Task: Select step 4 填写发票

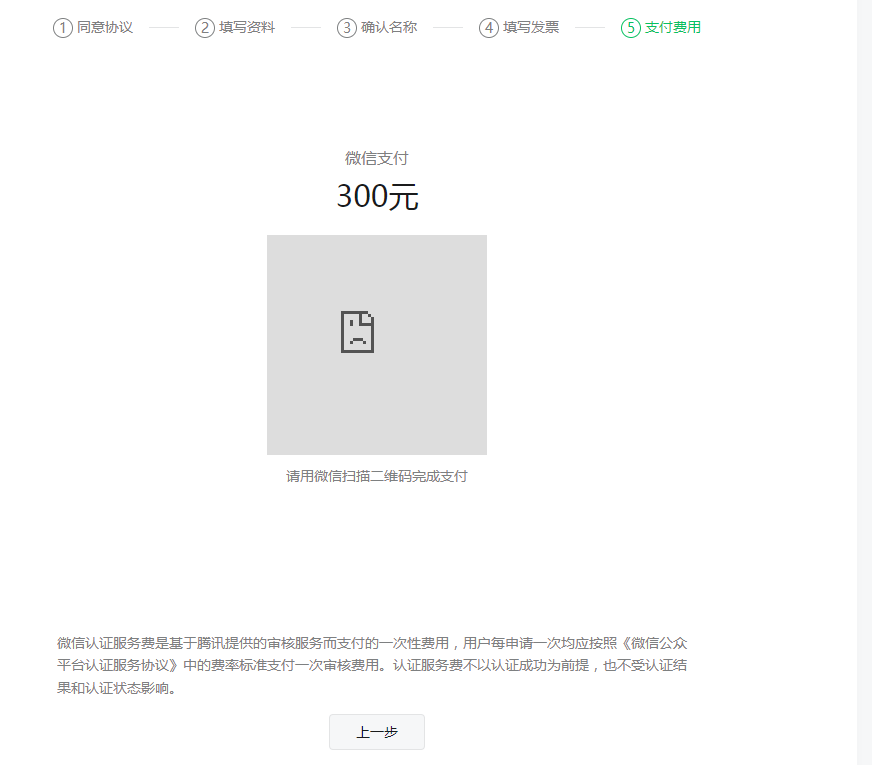Action: [519, 27]
